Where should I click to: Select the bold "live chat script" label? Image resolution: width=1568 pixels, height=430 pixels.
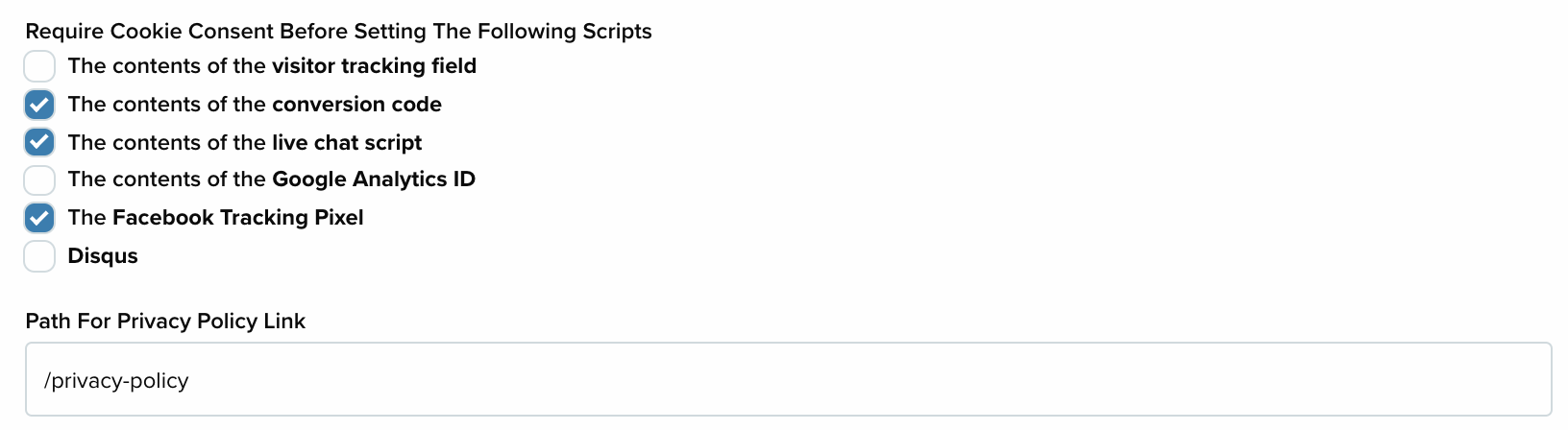pos(347,143)
